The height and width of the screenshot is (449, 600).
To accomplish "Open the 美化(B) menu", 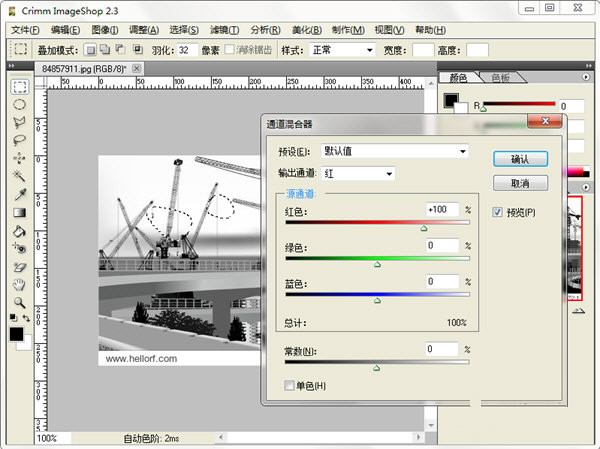I will 307,30.
